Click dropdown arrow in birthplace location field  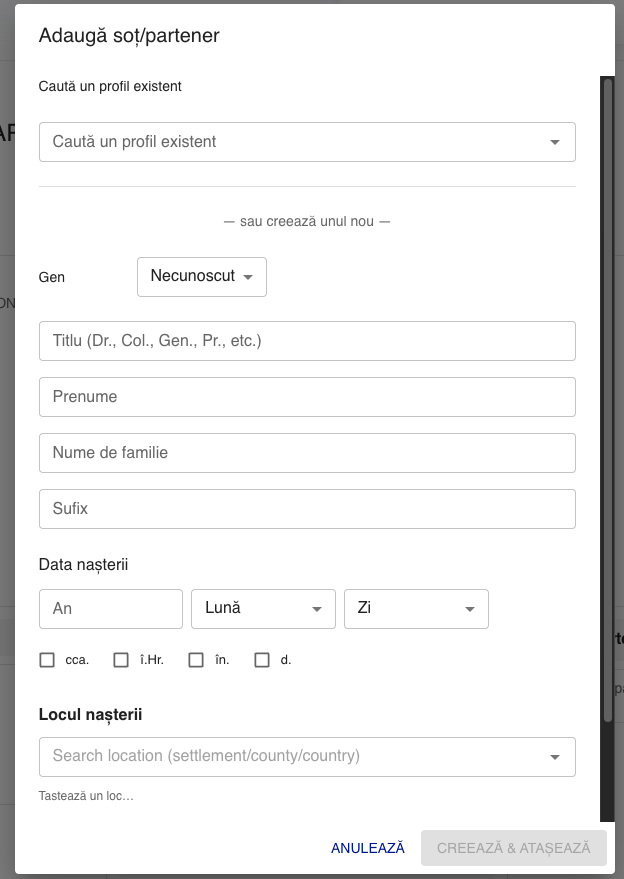pos(555,757)
